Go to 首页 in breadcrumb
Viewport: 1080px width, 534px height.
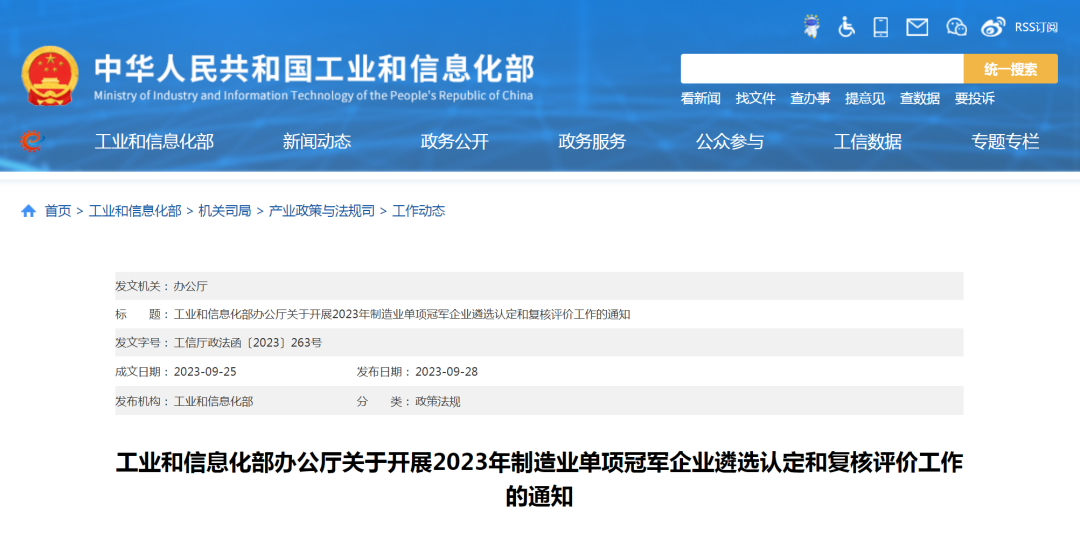click(58, 211)
